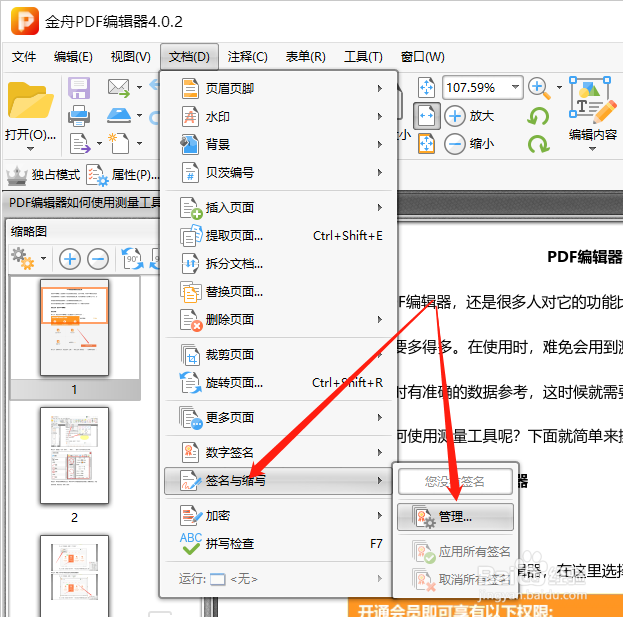
Task: Shrink thumbnails with minus icon
Action: (x=98, y=259)
